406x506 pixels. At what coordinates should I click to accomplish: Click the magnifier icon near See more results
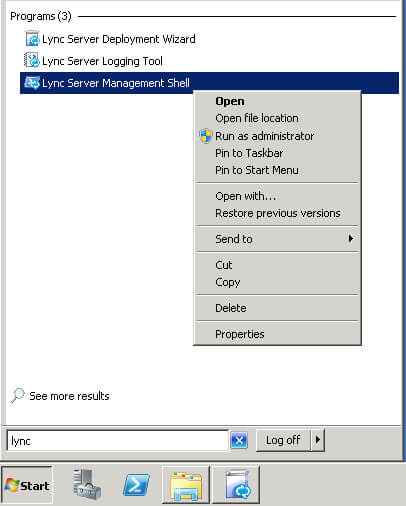18,396
